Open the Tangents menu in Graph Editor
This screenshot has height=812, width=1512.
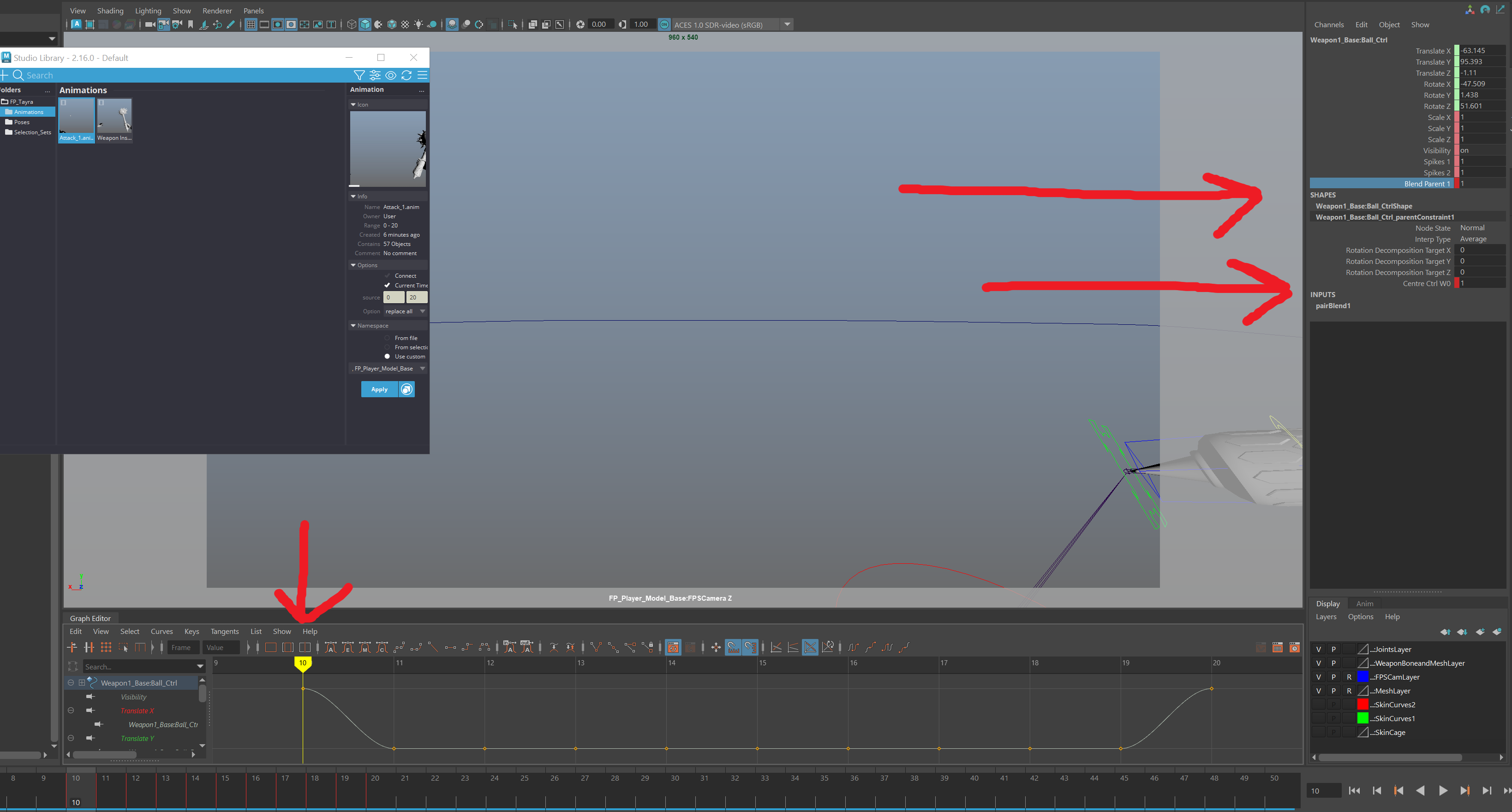coord(224,631)
